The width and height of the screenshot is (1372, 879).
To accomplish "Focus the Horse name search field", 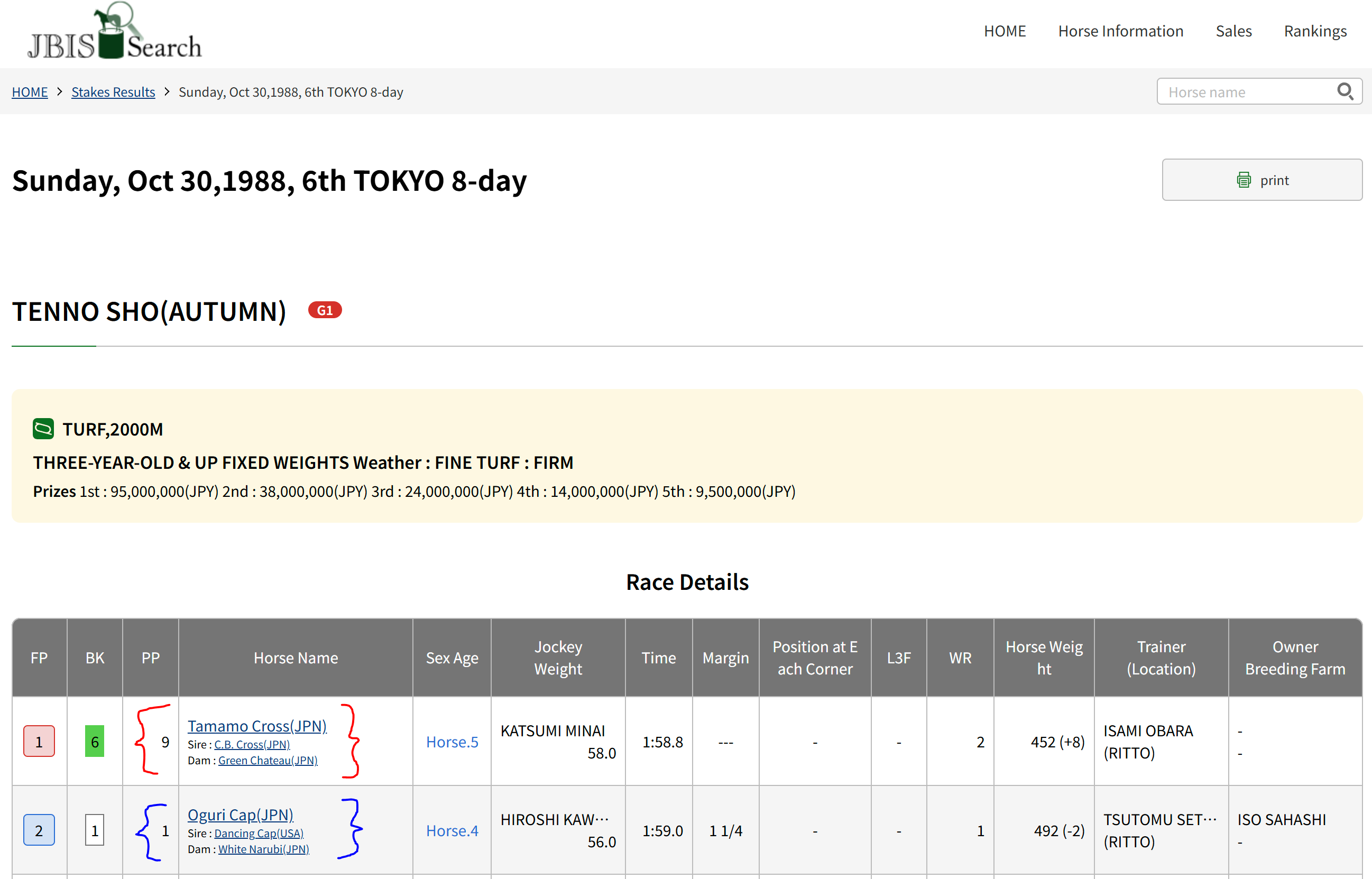I will tap(1245, 92).
